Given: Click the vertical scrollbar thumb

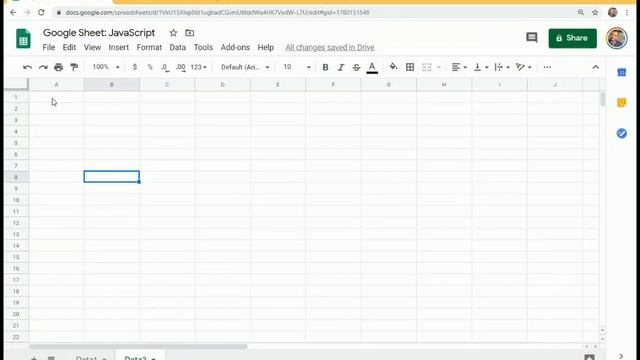Looking at the screenshot, I should [x=602, y=99].
